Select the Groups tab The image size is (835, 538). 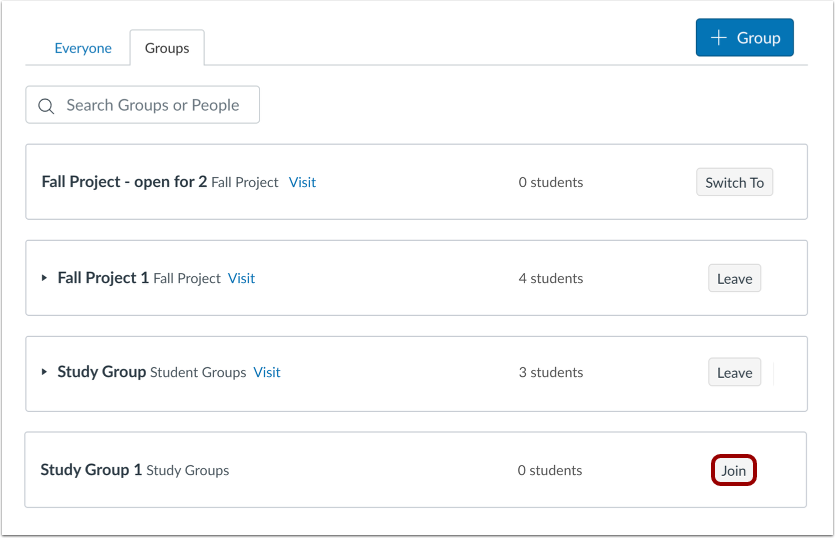tap(167, 48)
